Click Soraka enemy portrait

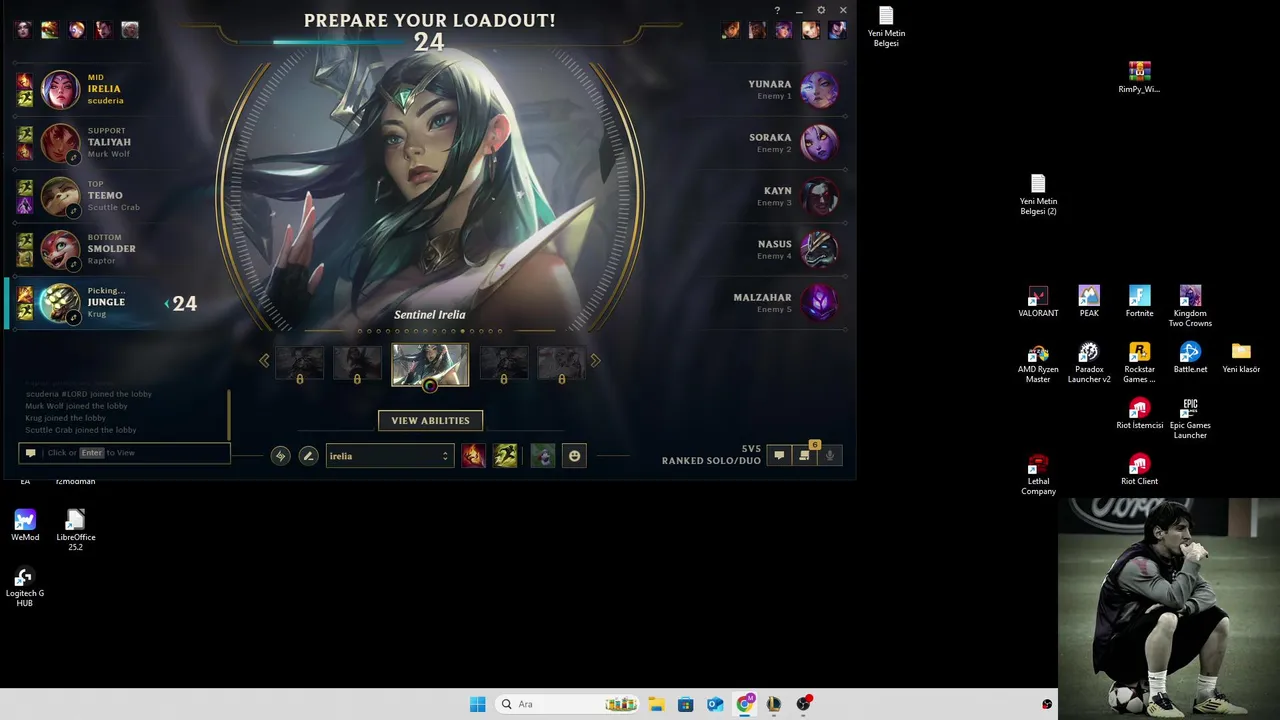(820, 143)
